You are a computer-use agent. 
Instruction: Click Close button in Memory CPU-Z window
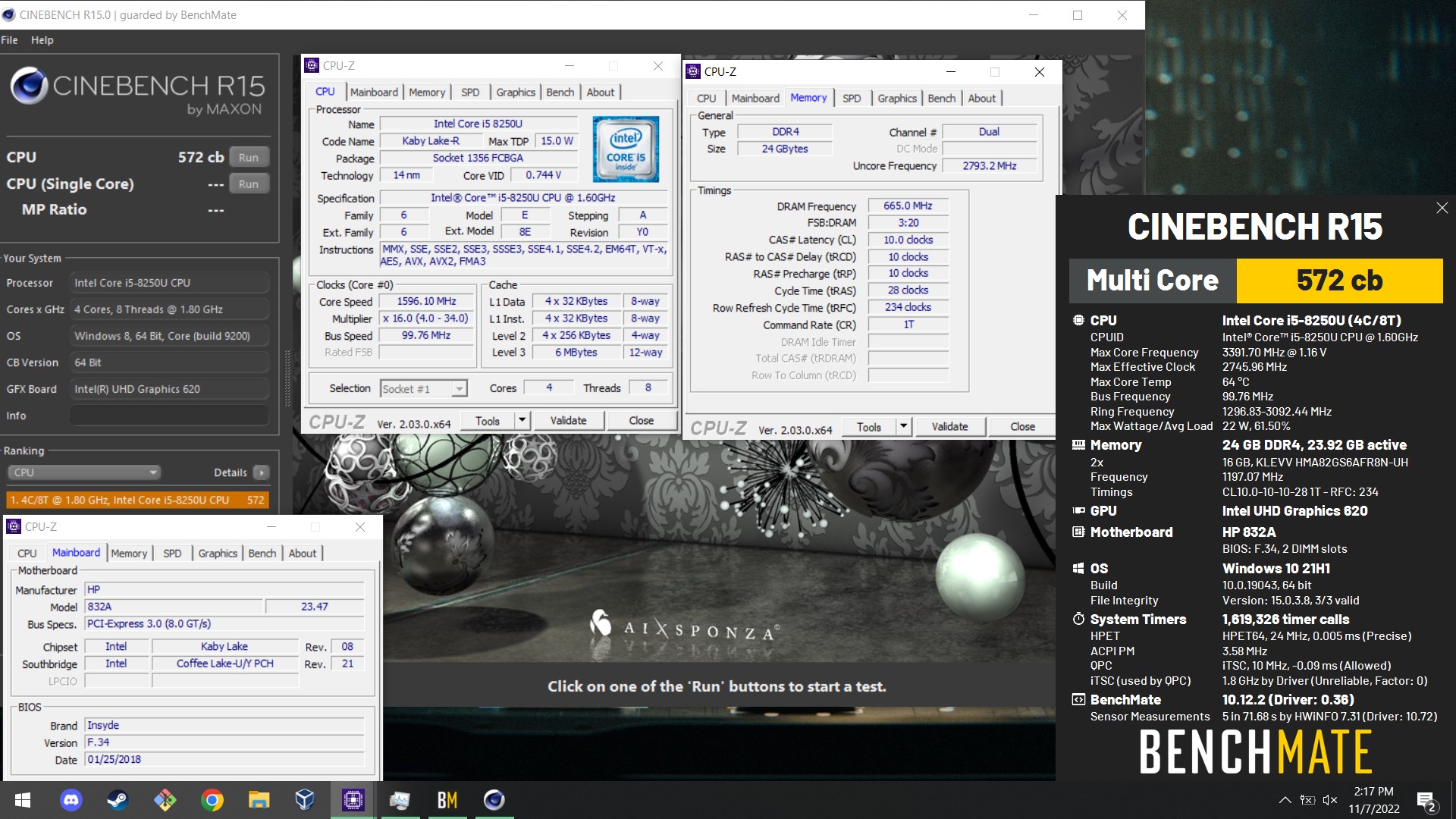point(1022,427)
